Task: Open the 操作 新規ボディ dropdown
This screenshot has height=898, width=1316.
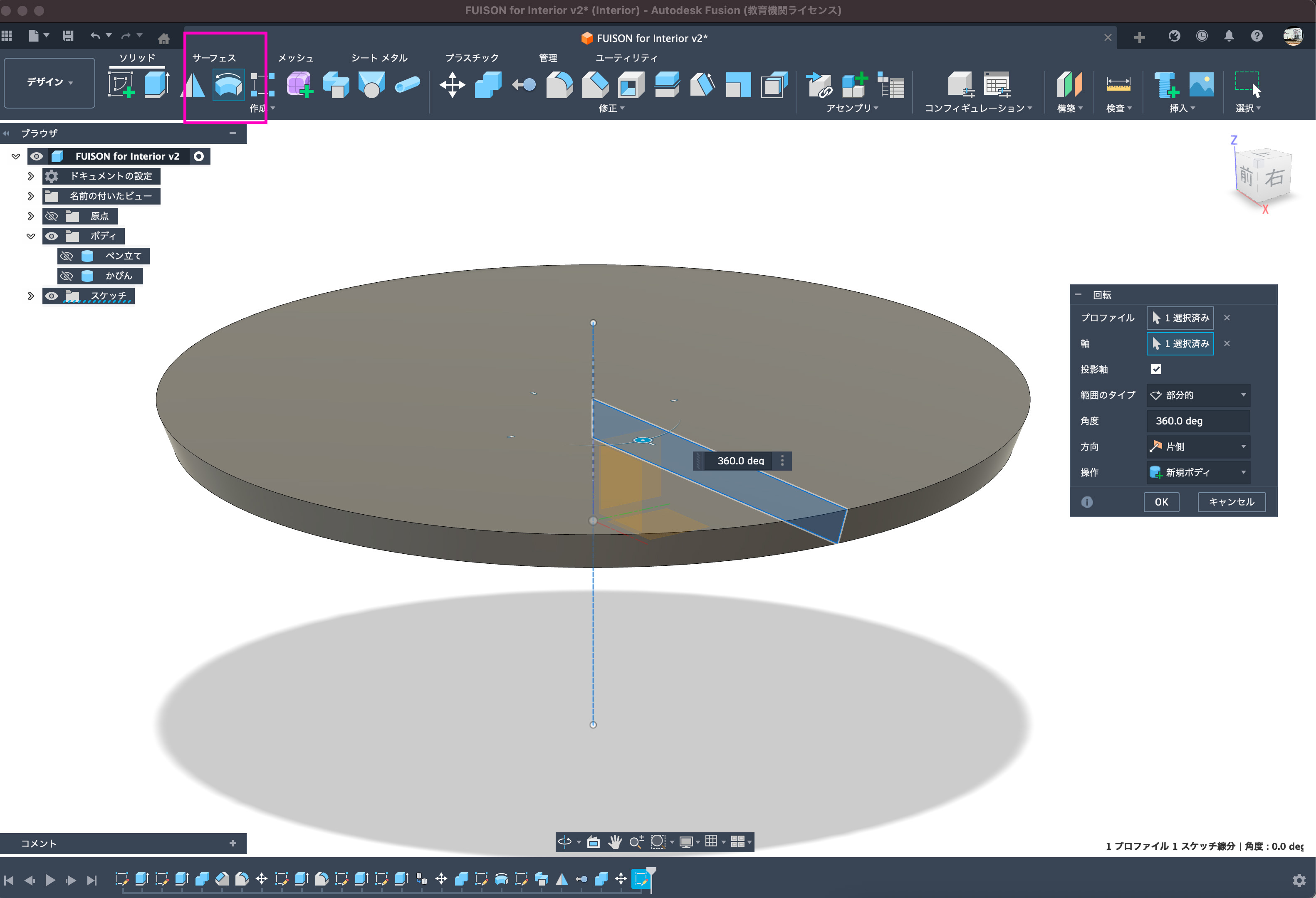Action: point(1198,472)
